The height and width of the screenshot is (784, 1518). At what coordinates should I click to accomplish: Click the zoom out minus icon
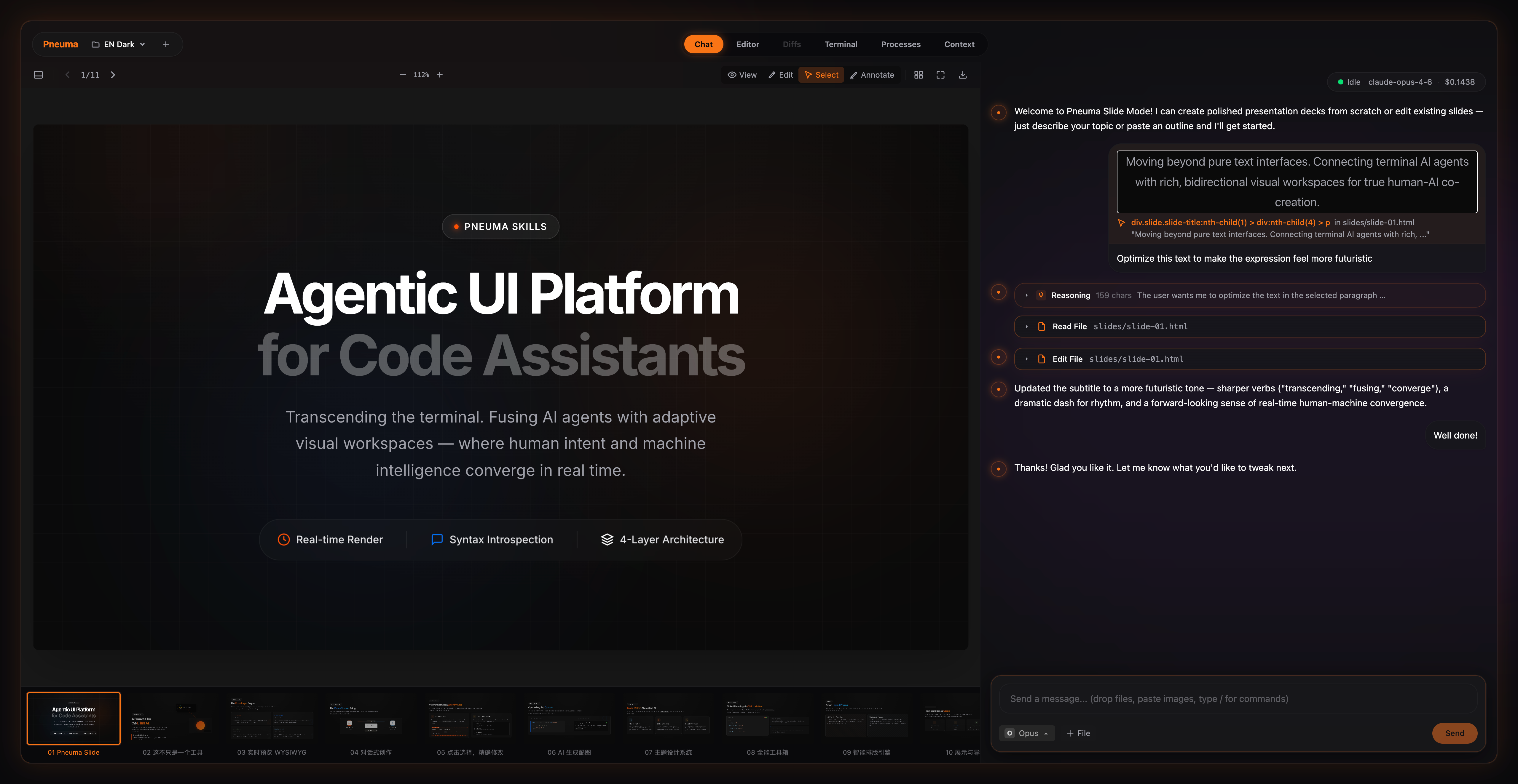(x=403, y=75)
